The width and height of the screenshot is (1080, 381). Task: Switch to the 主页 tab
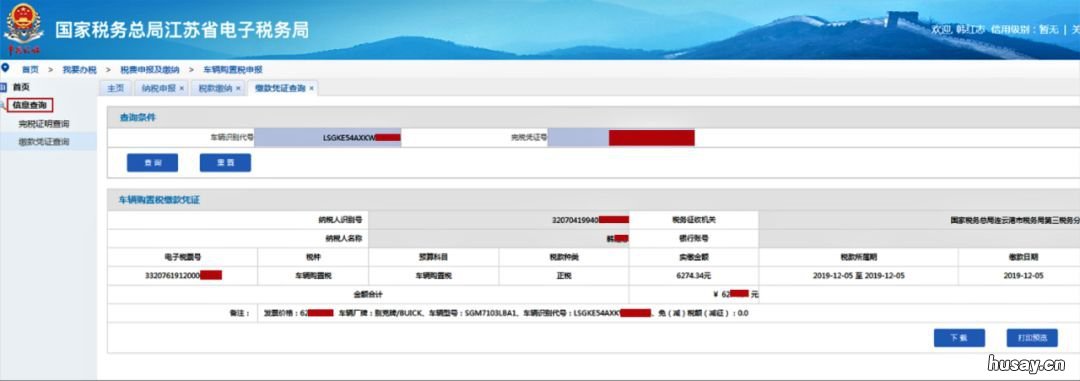point(116,88)
